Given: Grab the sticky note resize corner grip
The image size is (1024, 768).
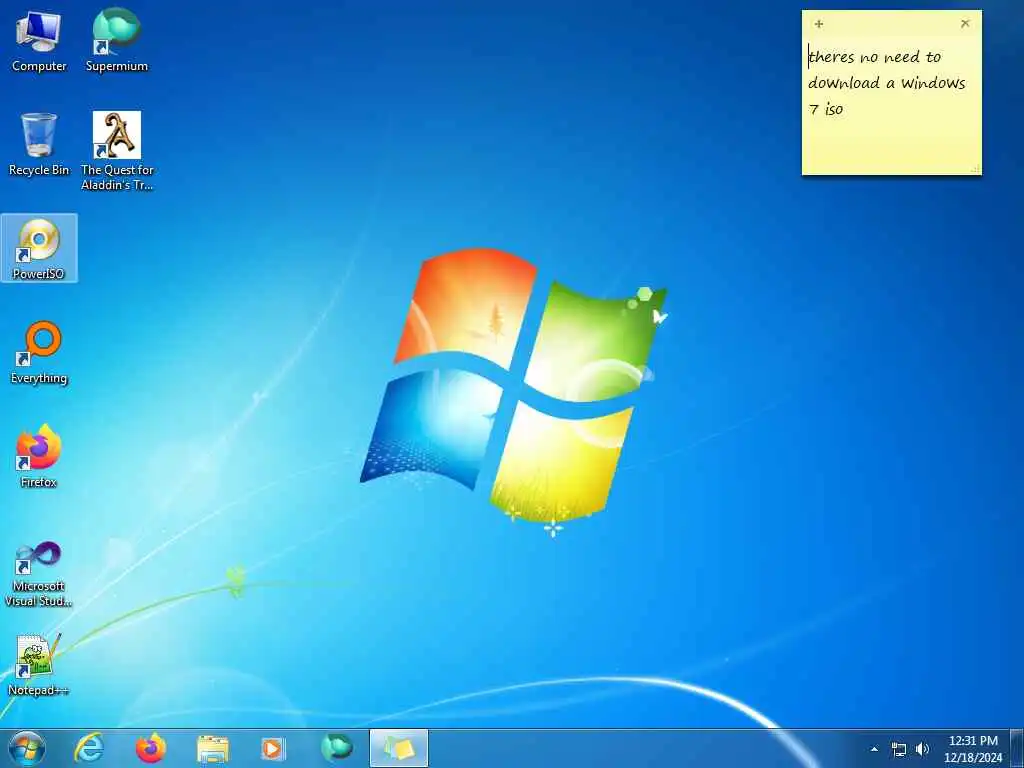Looking at the screenshot, I should (976, 169).
